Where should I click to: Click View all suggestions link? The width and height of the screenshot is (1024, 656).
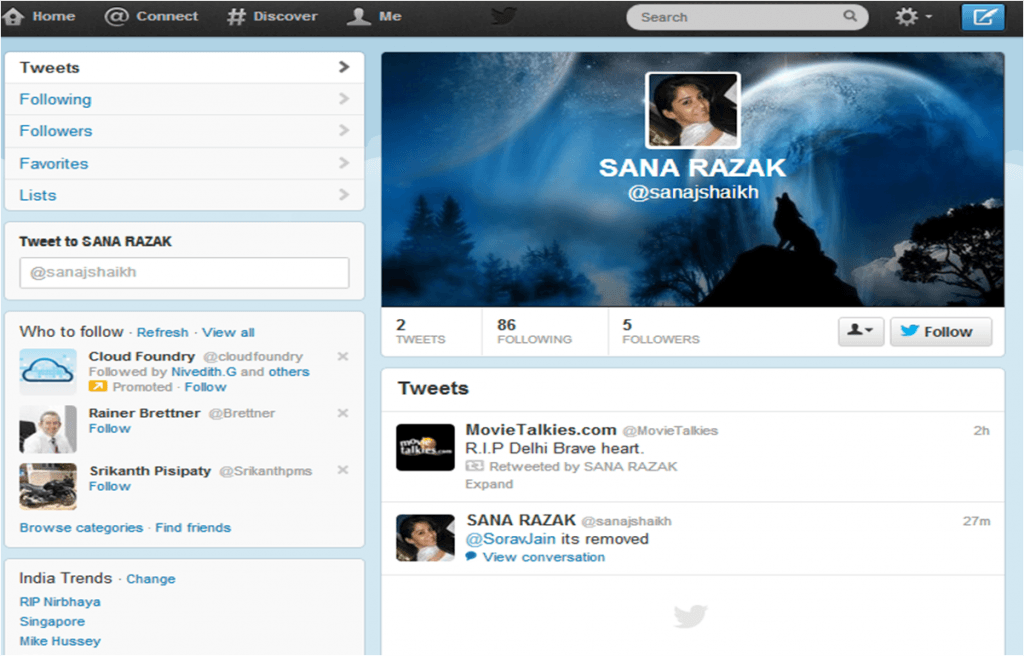228,333
